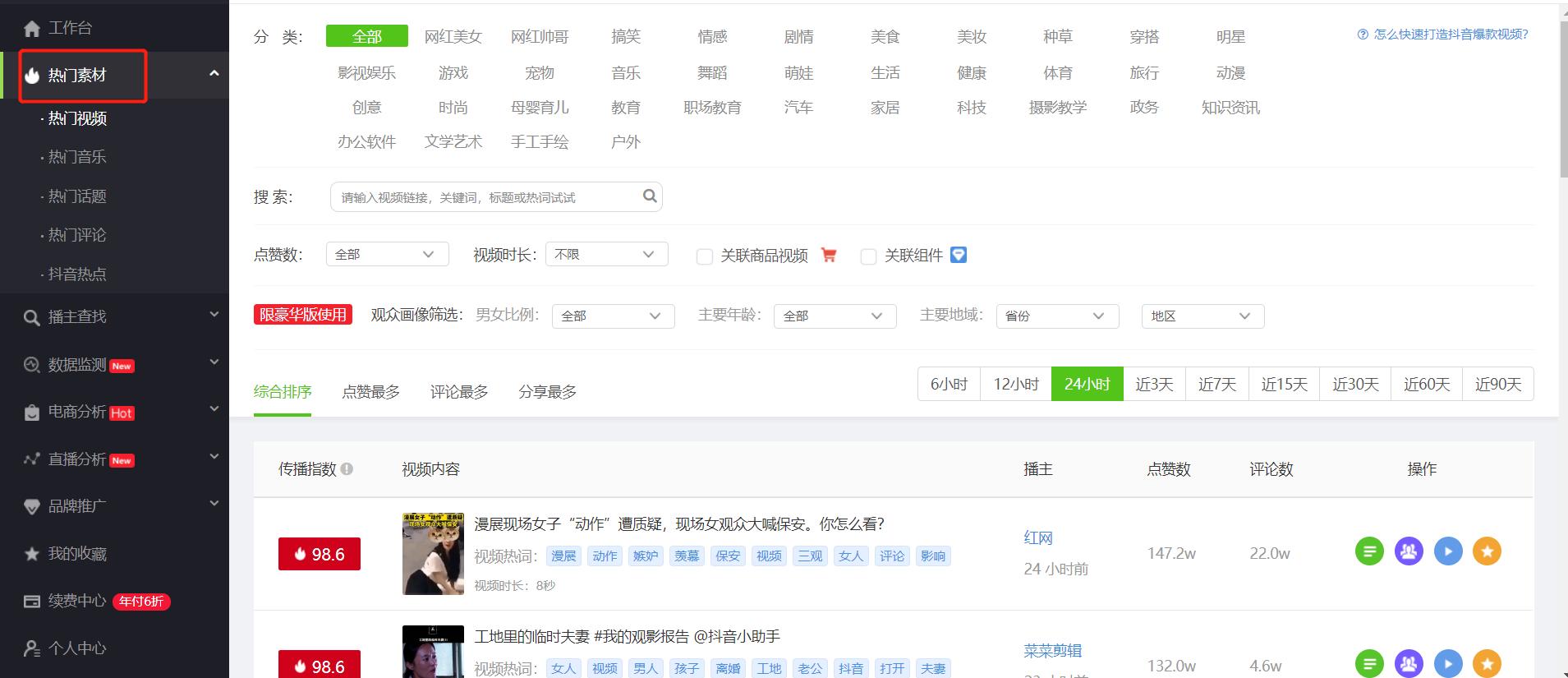
Task: Click the 数据监测 monitoring icon
Action: (32, 365)
